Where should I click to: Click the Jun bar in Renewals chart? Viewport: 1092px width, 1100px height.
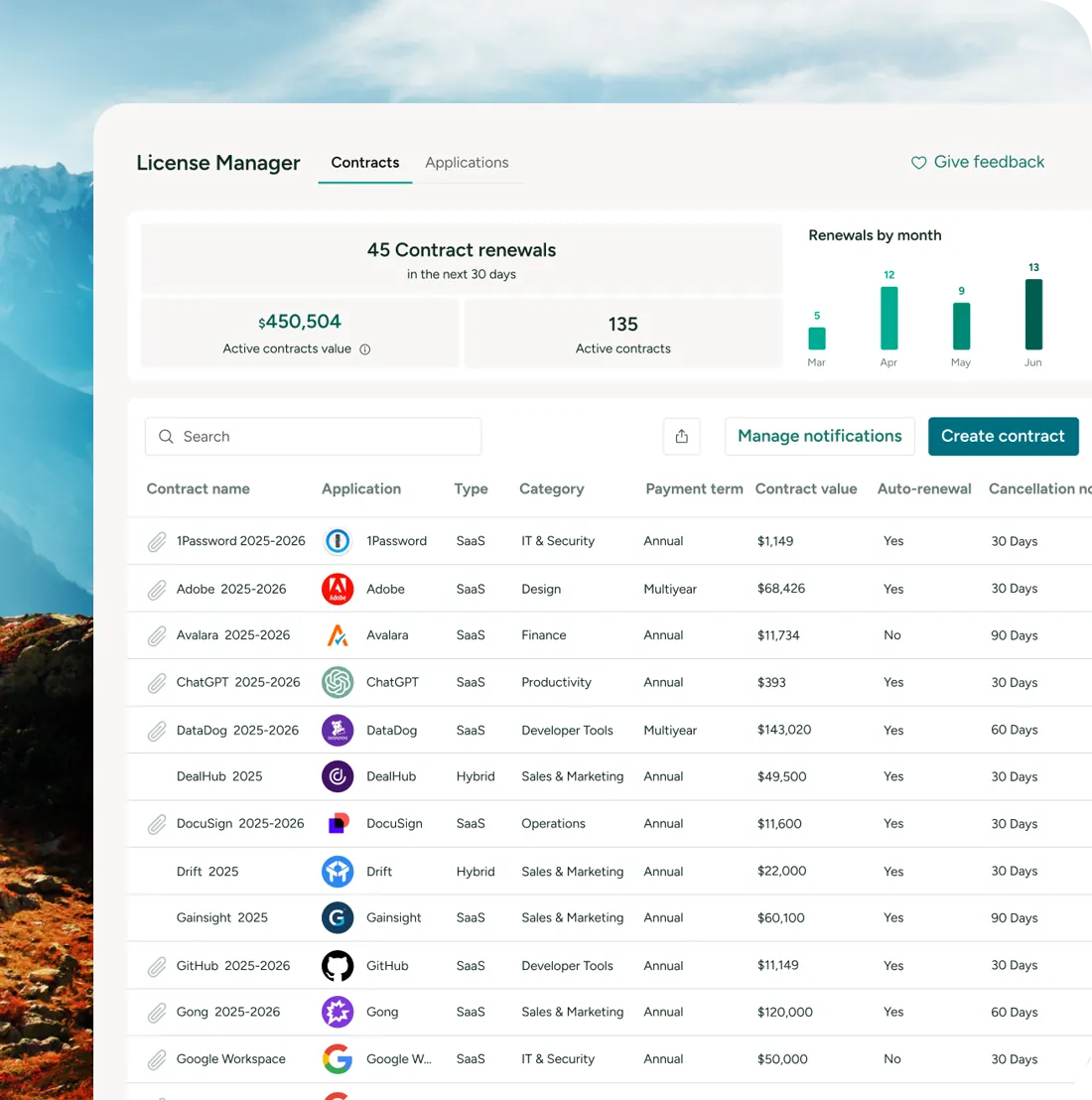coord(1033,315)
